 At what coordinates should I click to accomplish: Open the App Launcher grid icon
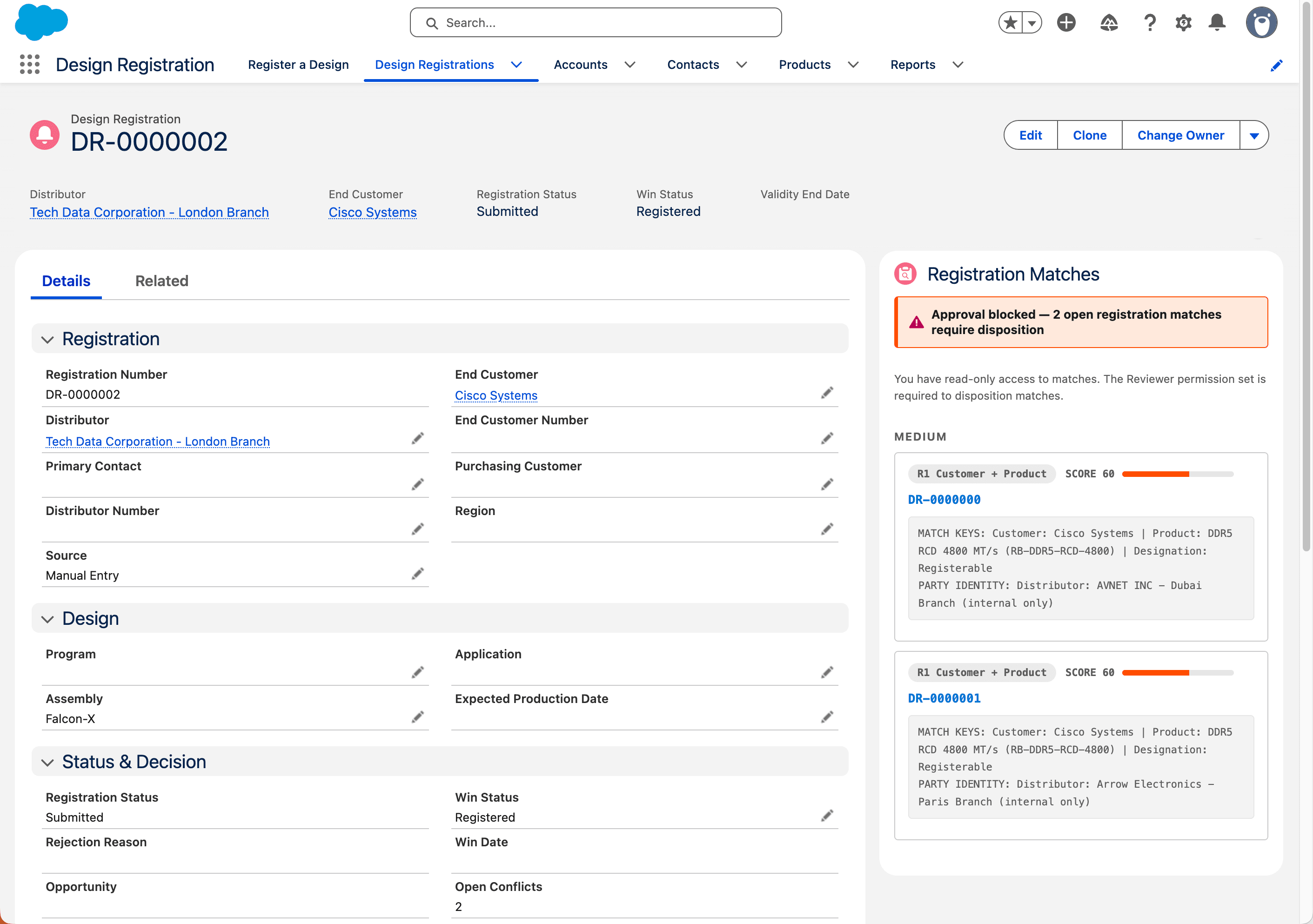tap(30, 64)
